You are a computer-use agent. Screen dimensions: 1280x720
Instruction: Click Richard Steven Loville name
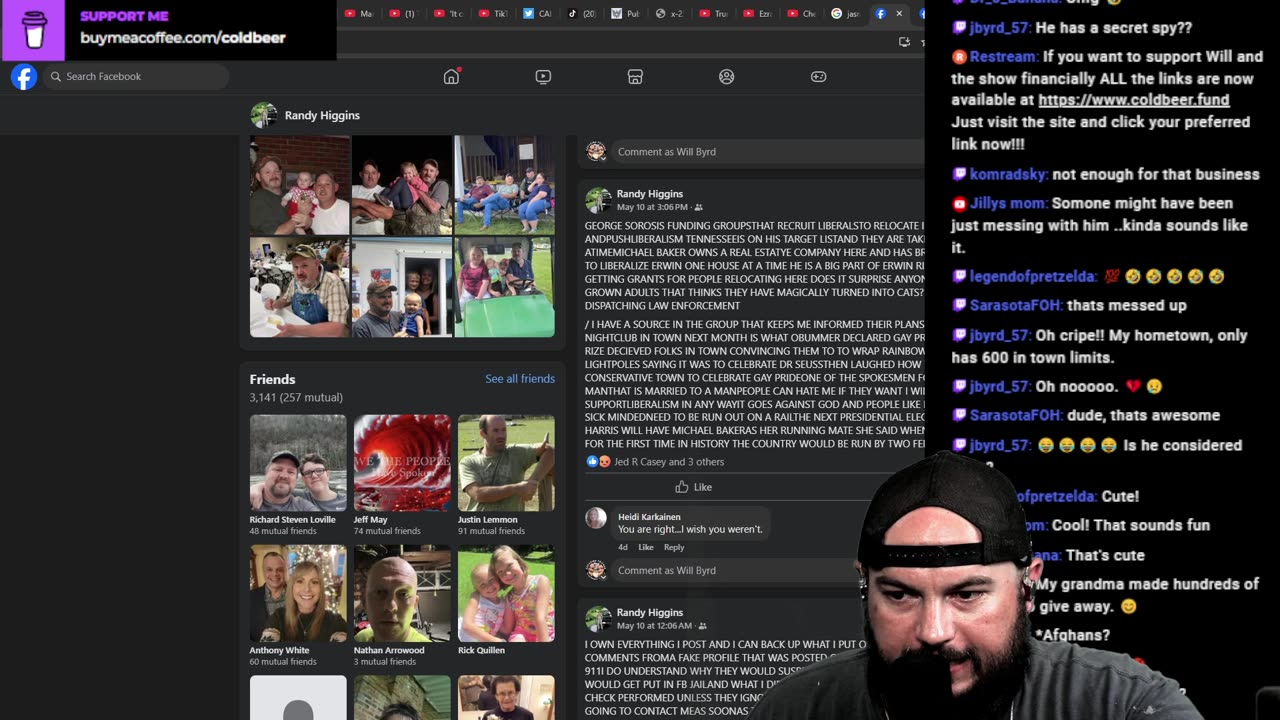coord(293,520)
